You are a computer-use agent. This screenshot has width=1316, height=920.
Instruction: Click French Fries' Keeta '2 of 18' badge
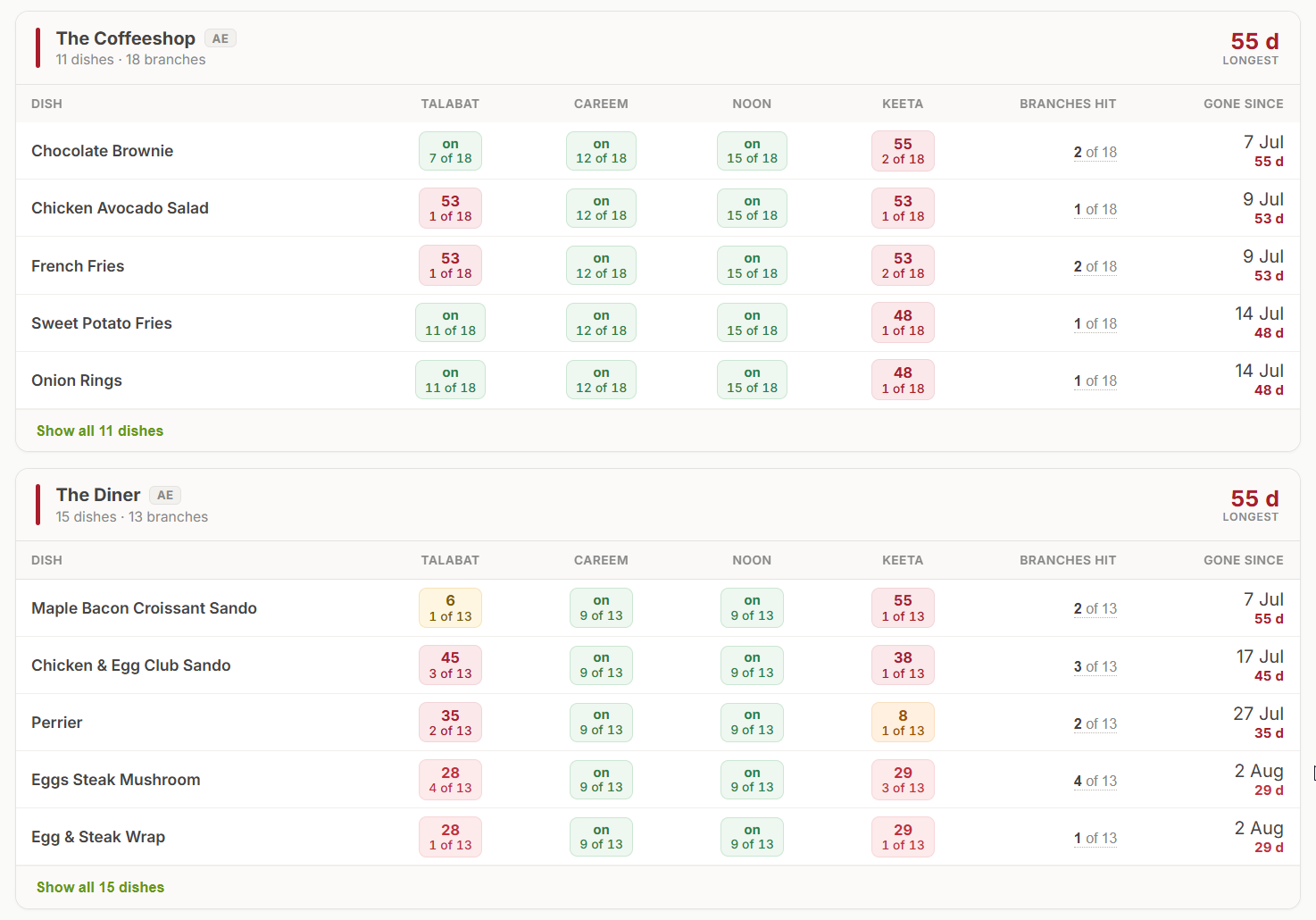[x=903, y=265]
